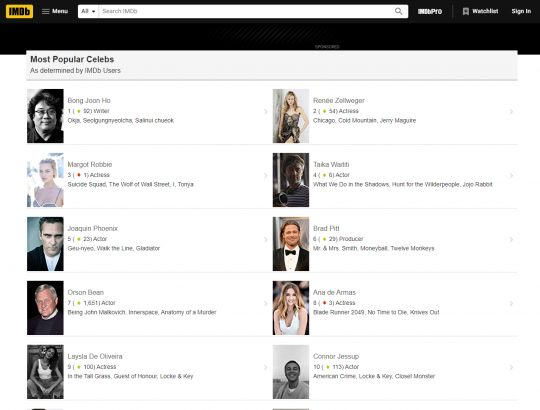This screenshot has width=540, height=410.
Task: Open Laysla De Oliveira's photo
Action: point(45,372)
